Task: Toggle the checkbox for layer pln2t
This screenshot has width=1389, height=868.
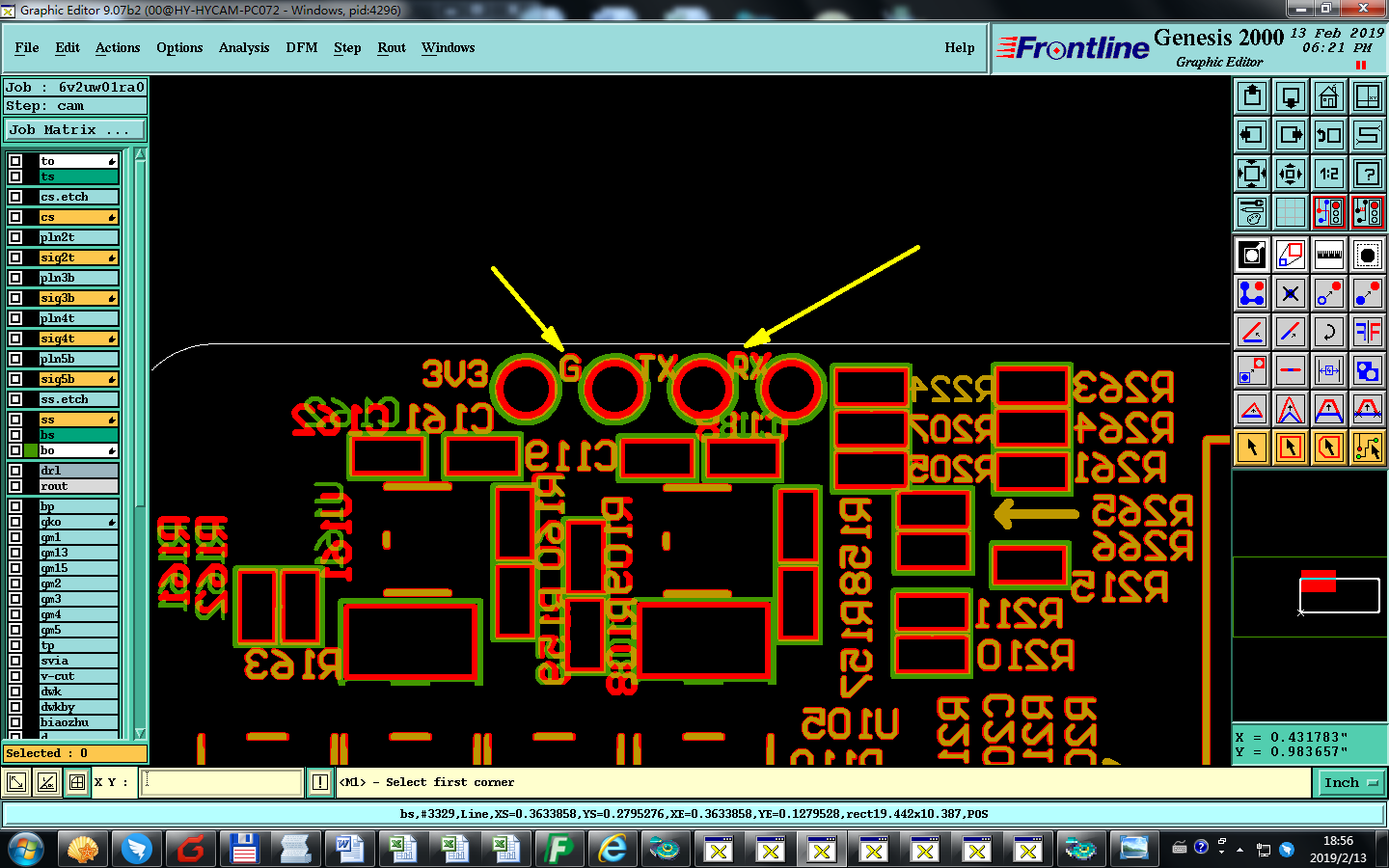Action: 15,237
